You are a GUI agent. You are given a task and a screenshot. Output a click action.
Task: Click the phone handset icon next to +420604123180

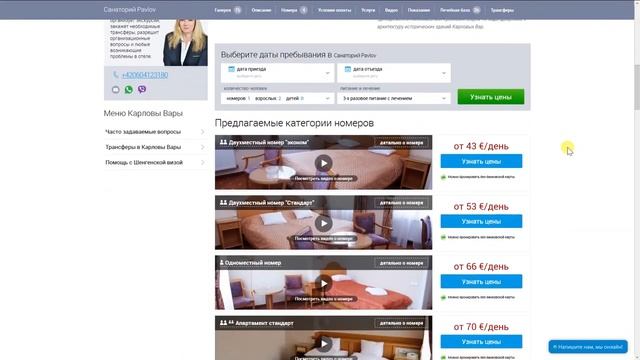pyautogui.click(x=116, y=75)
